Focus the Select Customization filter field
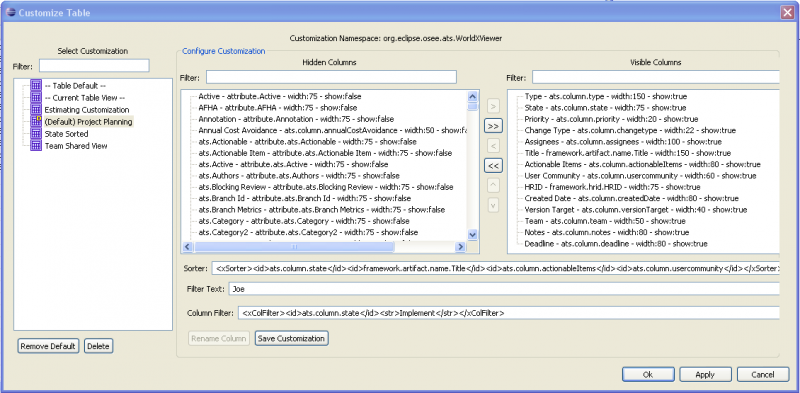The height and width of the screenshot is (393, 800). 94,66
